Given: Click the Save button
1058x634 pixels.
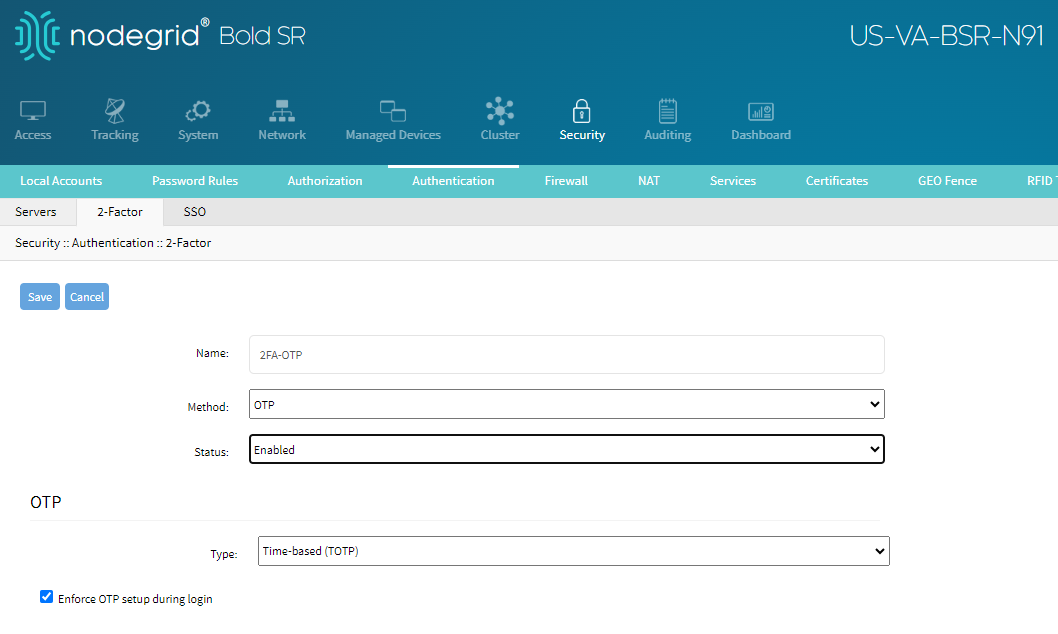Looking at the screenshot, I should [40, 297].
